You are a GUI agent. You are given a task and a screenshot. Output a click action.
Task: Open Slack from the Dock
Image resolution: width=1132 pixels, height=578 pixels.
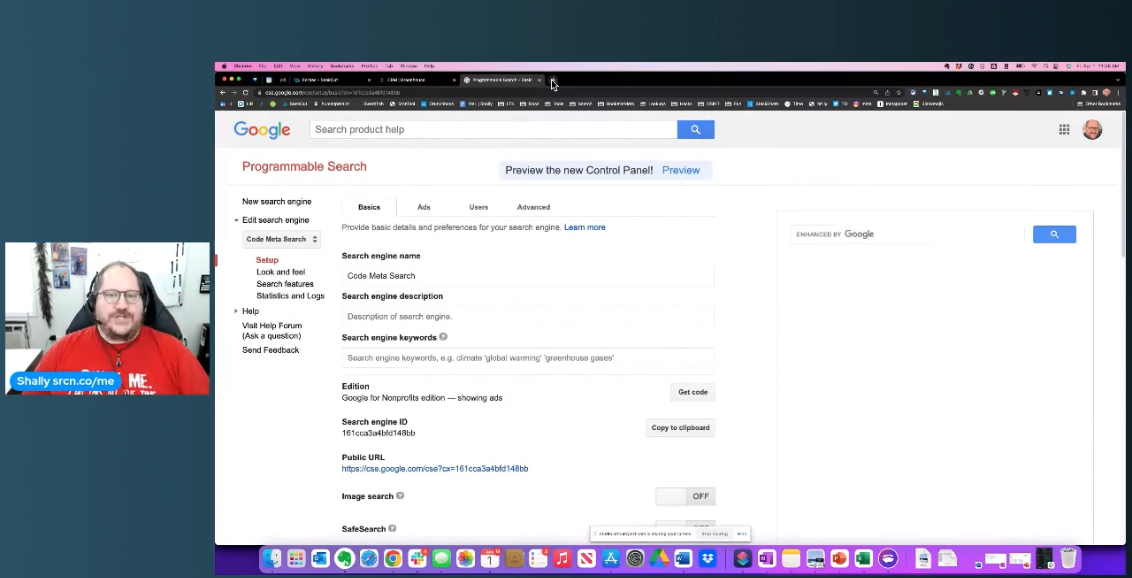[x=417, y=559]
